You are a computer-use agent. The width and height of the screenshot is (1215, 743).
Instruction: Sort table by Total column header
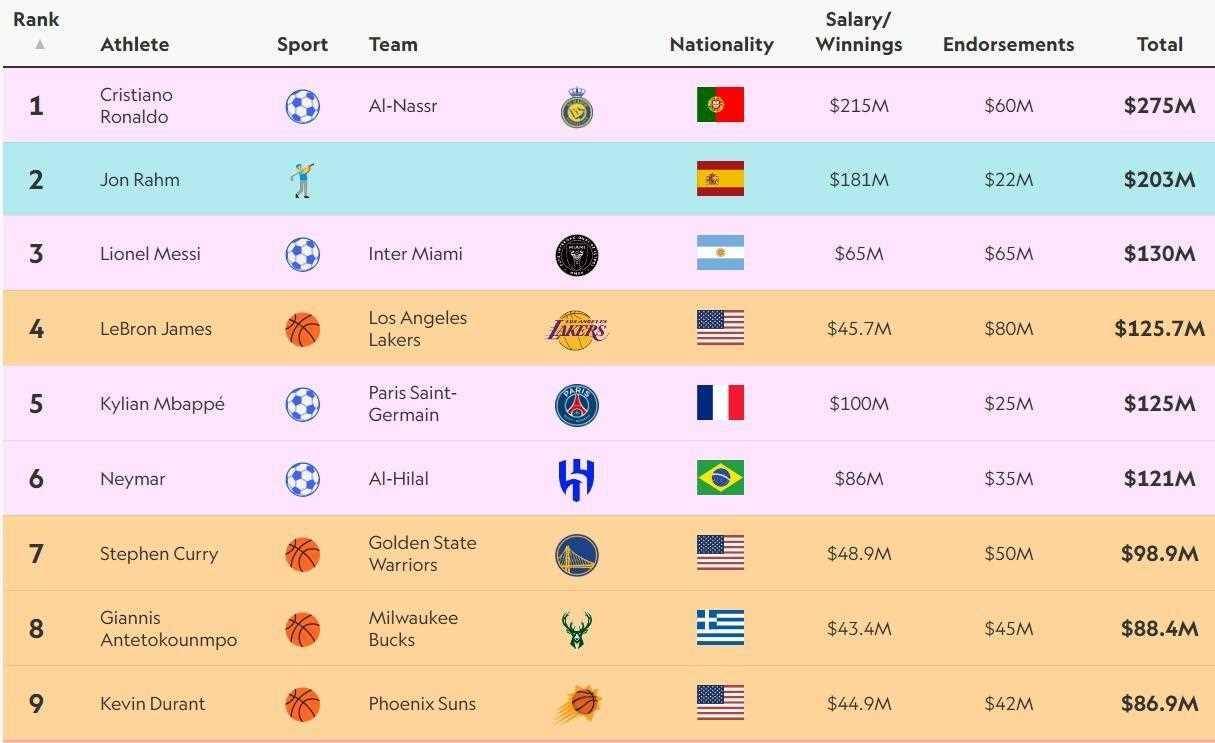click(x=1159, y=44)
